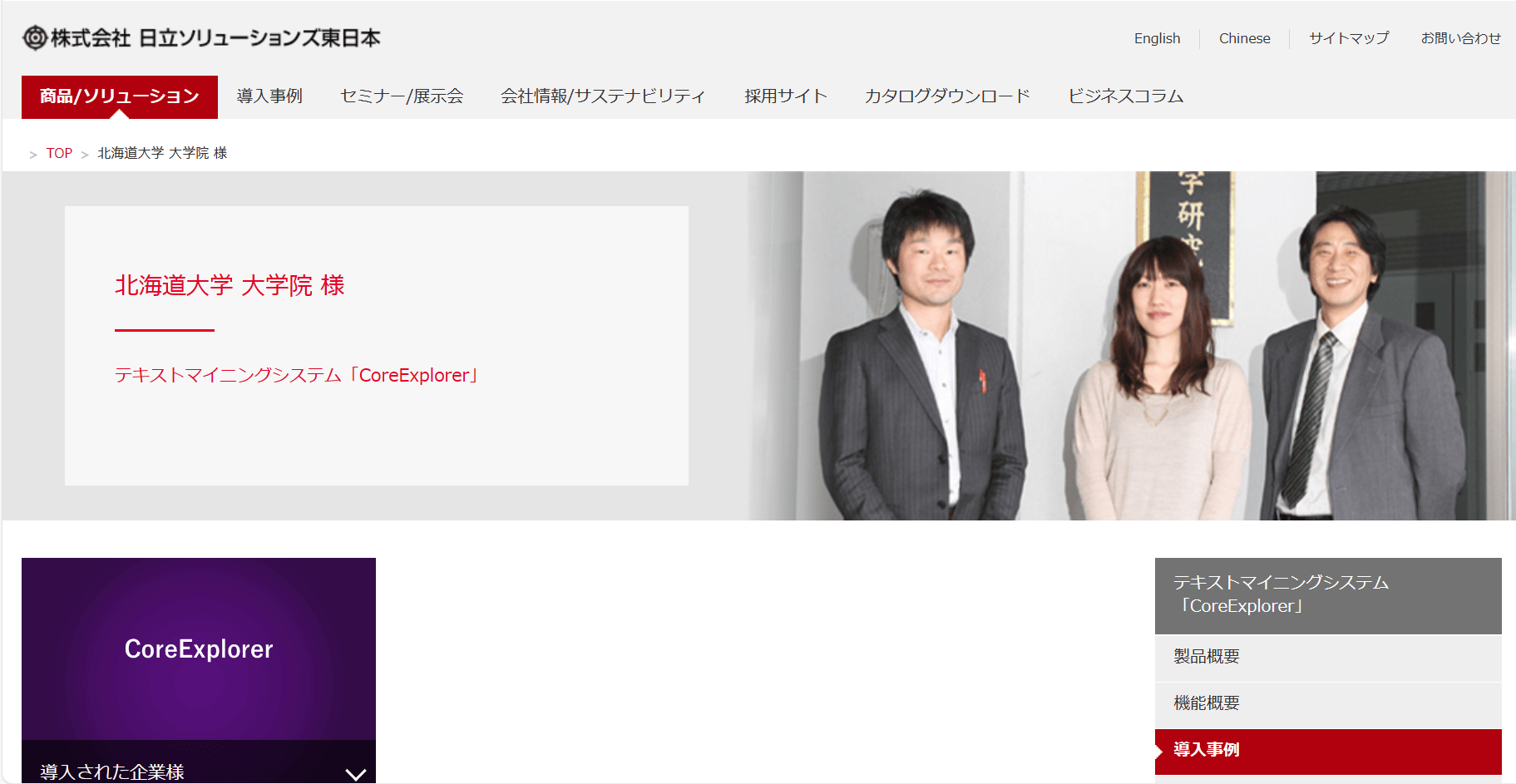
Task: Open the カタログダウンロード menu item
Action: [x=947, y=96]
